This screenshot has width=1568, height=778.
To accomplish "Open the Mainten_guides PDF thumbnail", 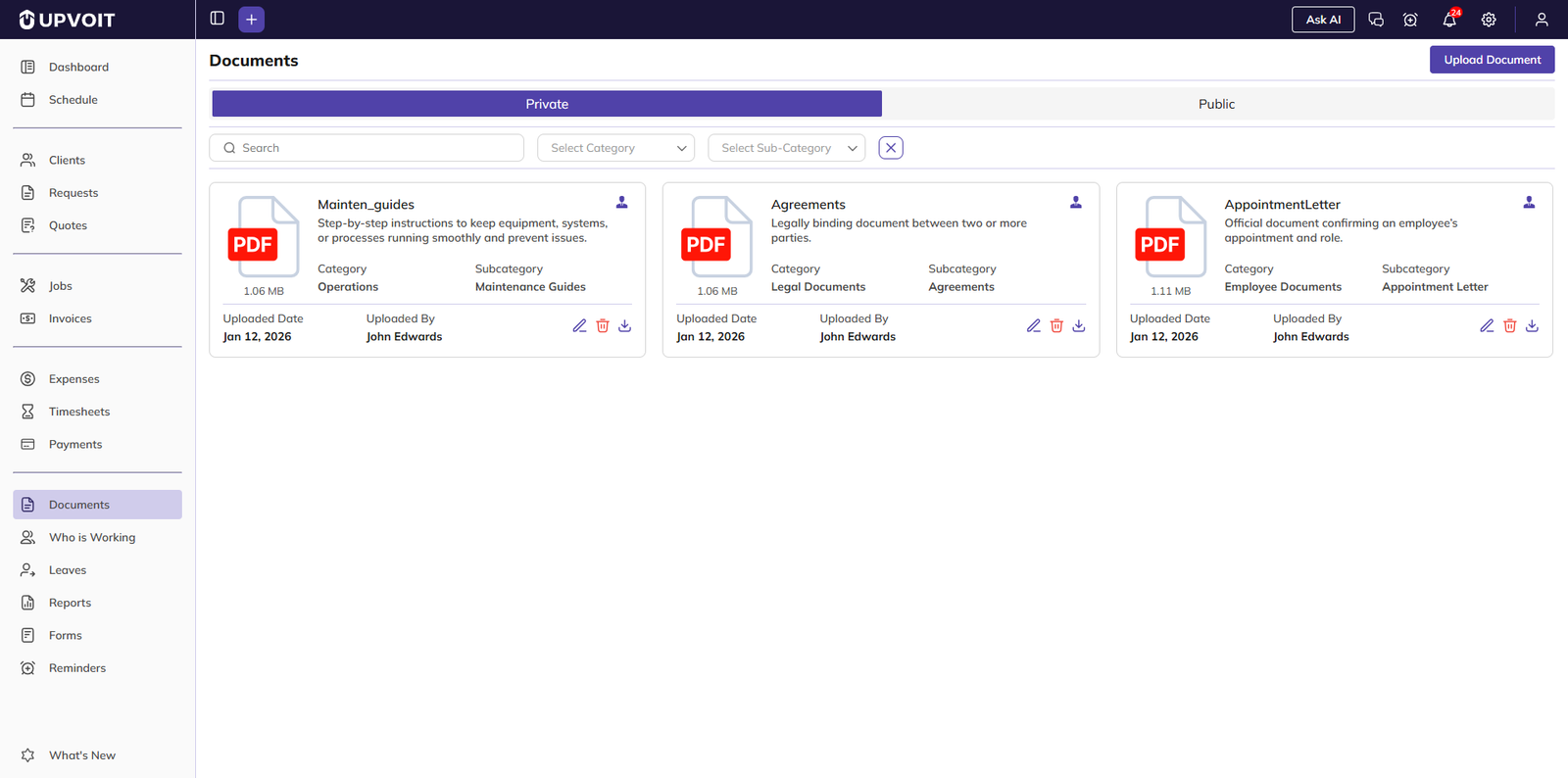I will point(263,237).
